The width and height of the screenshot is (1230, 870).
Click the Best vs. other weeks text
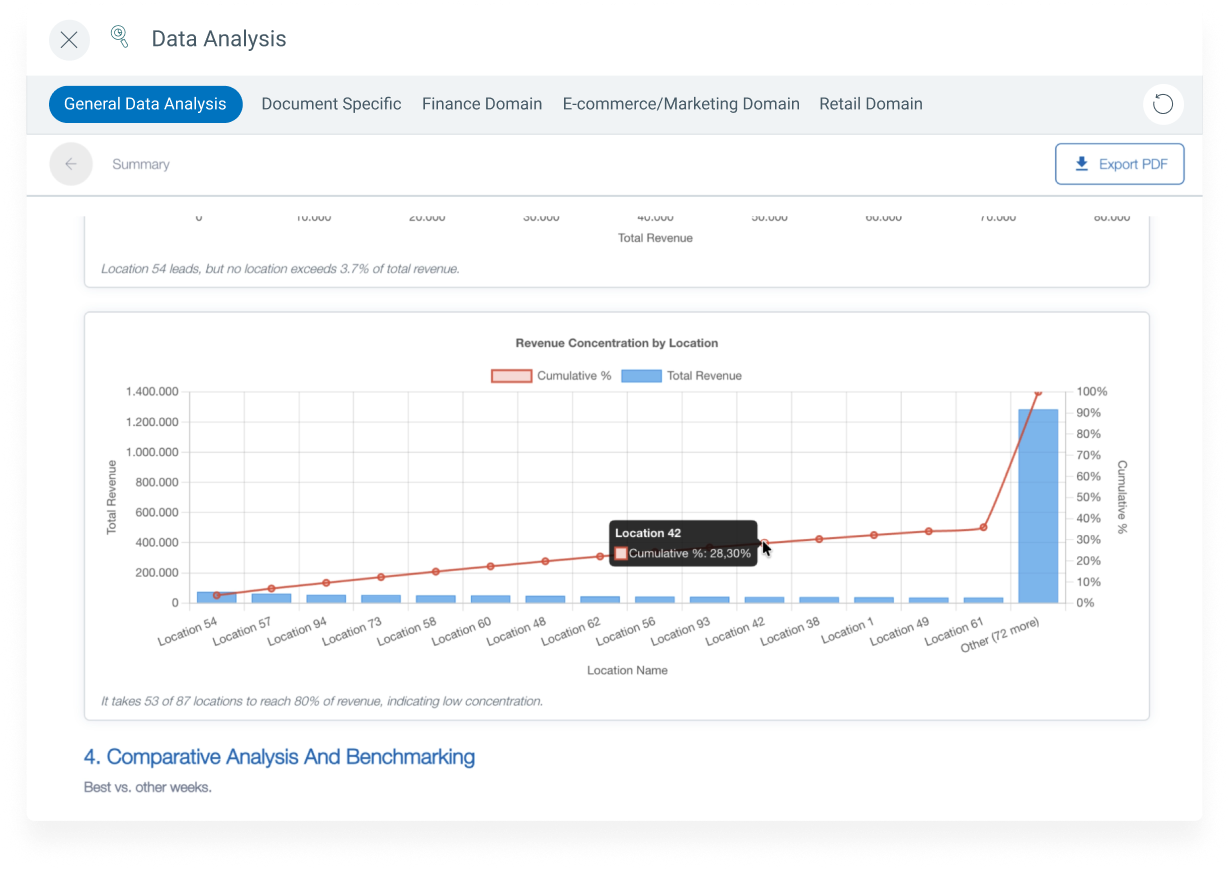(x=148, y=787)
